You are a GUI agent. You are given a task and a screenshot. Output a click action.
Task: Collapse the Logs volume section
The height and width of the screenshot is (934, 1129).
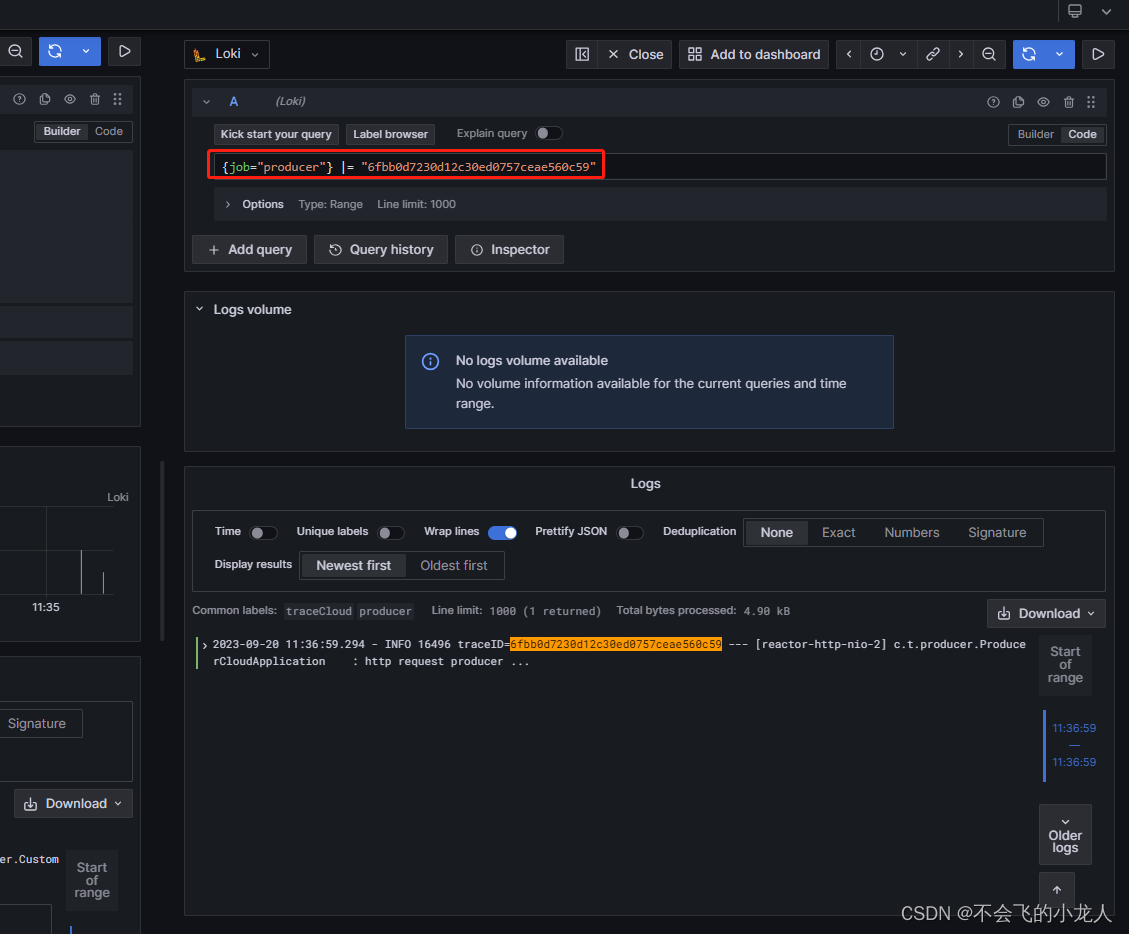(x=199, y=309)
